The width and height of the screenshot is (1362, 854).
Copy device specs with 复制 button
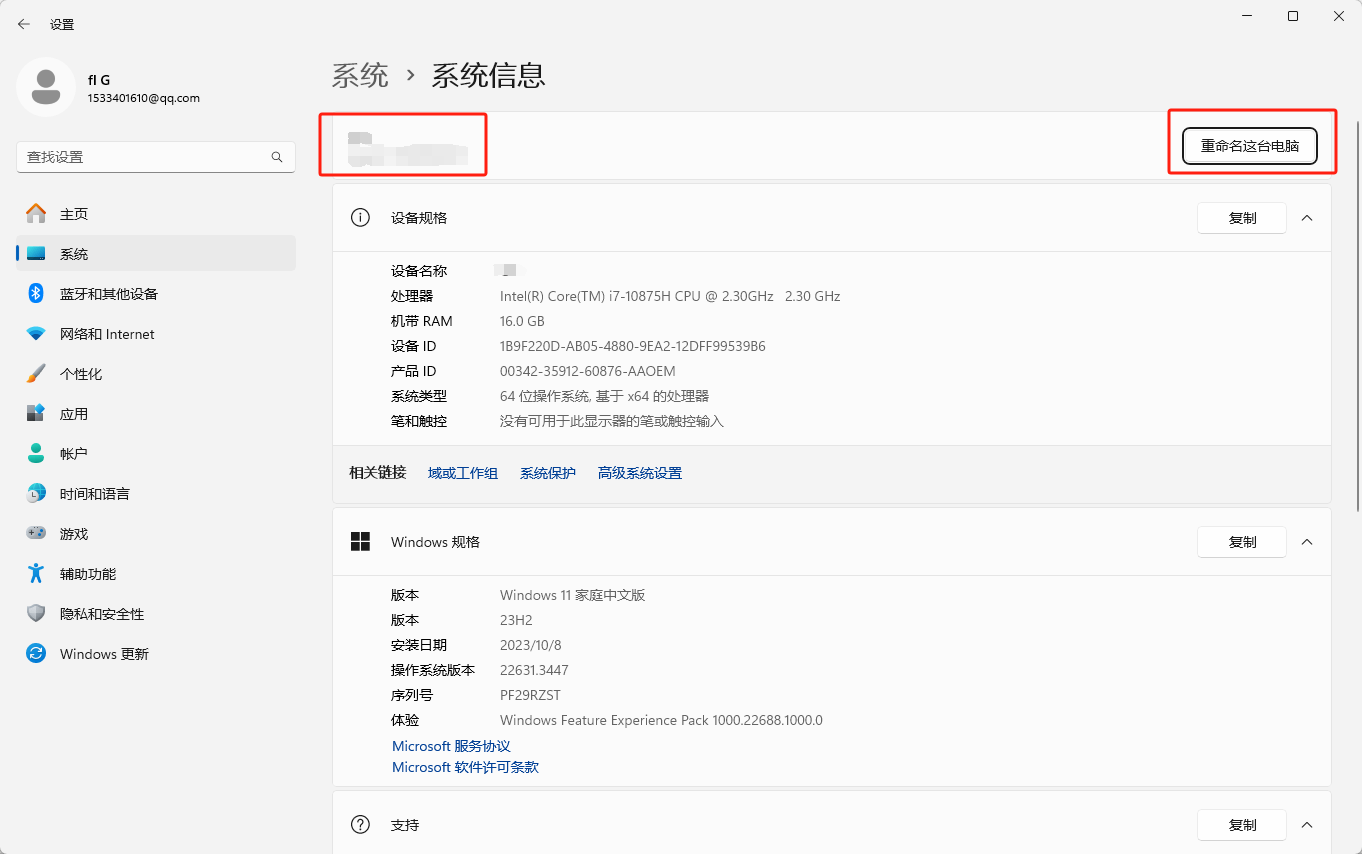click(1242, 218)
